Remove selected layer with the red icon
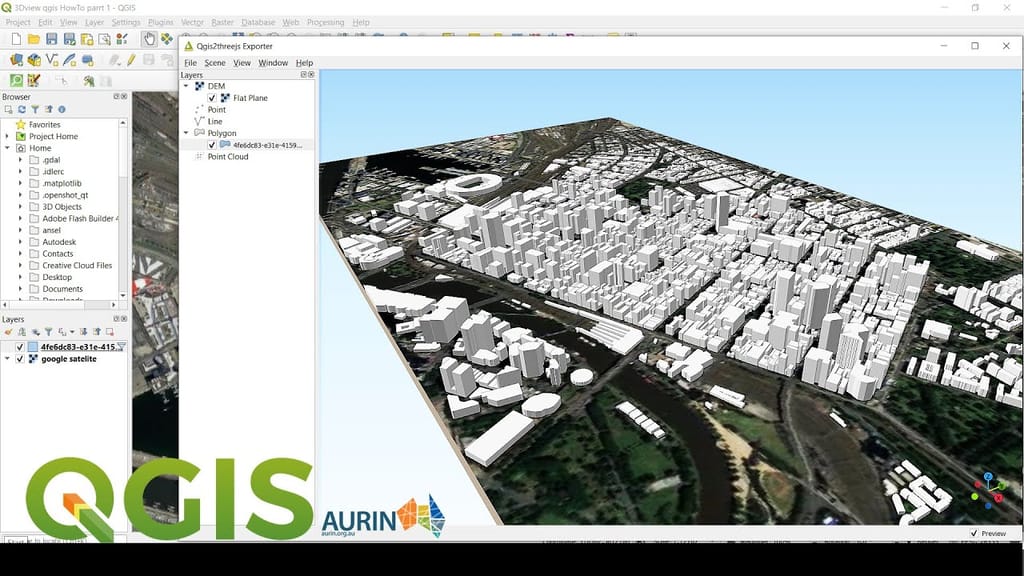The width and height of the screenshot is (1024, 576). pos(110,331)
